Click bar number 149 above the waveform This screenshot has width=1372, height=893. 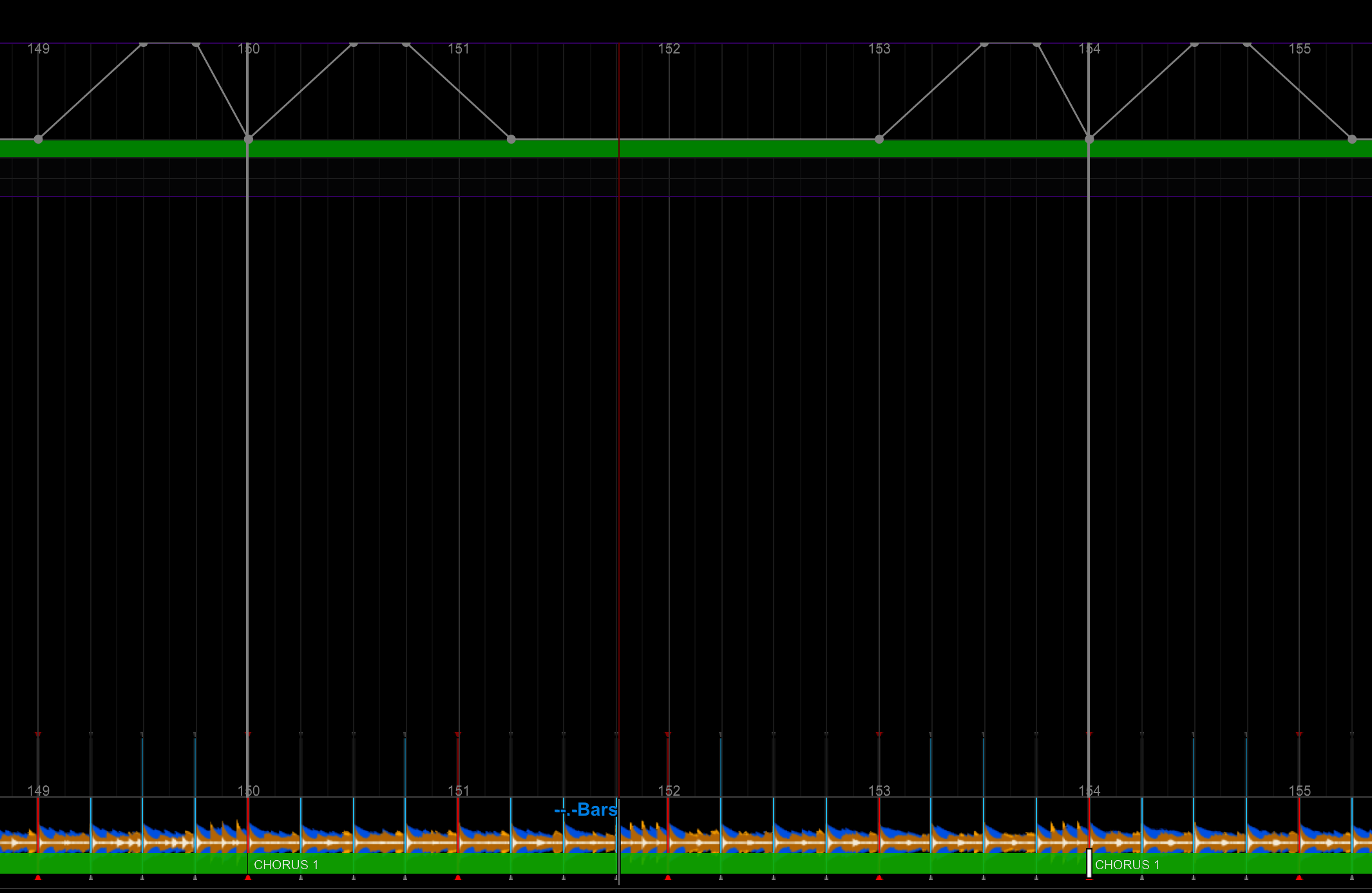39,791
